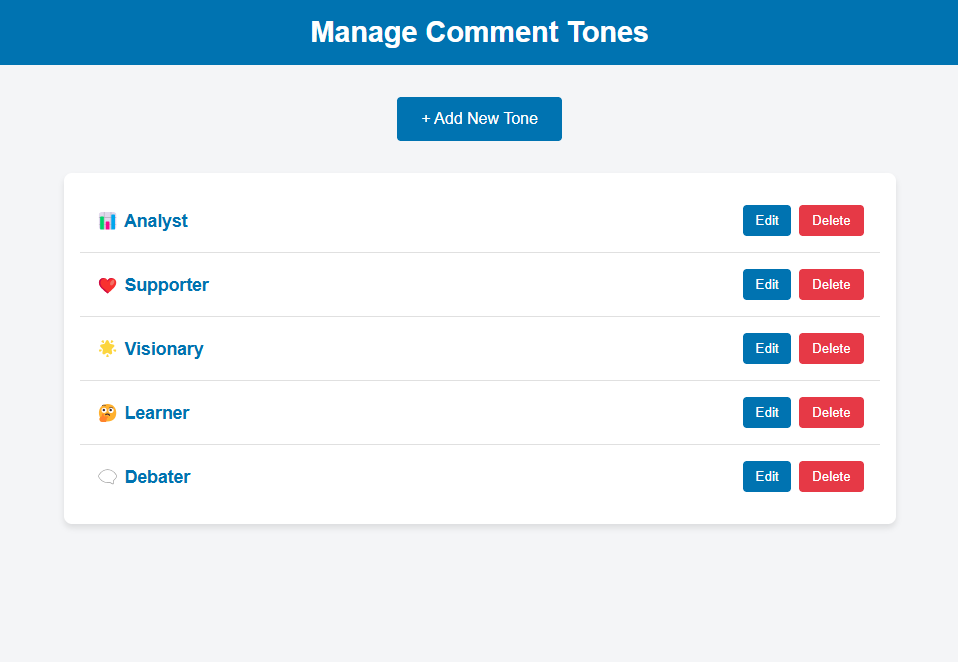The height and width of the screenshot is (662, 958).
Task: Delete the Analyst tone
Action: click(831, 220)
